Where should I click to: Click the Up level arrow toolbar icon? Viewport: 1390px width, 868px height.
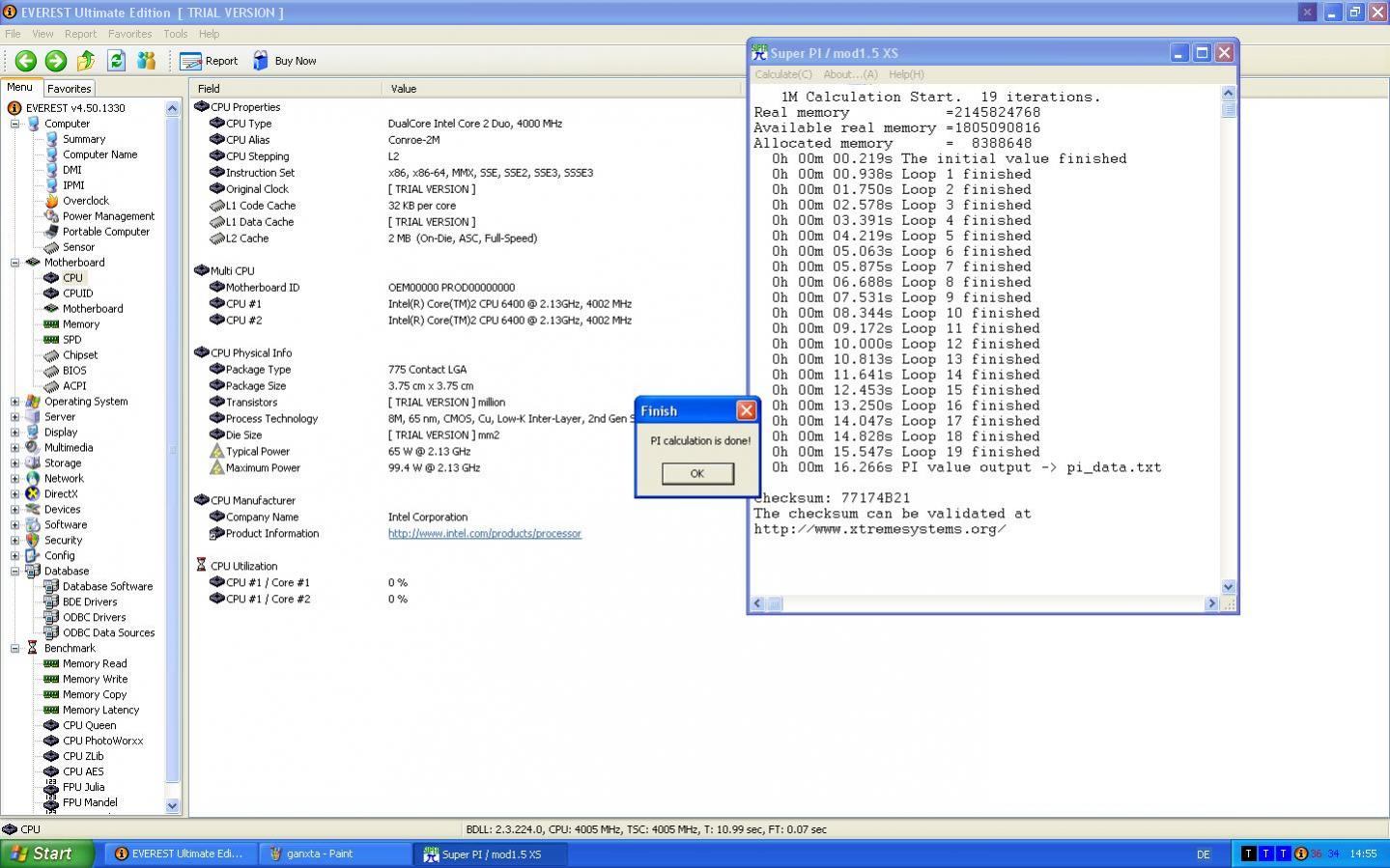coord(86,61)
